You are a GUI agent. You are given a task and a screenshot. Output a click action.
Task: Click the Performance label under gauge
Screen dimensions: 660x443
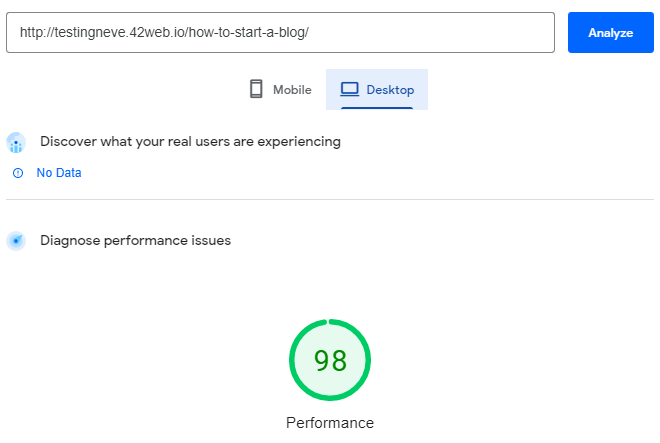(330, 423)
